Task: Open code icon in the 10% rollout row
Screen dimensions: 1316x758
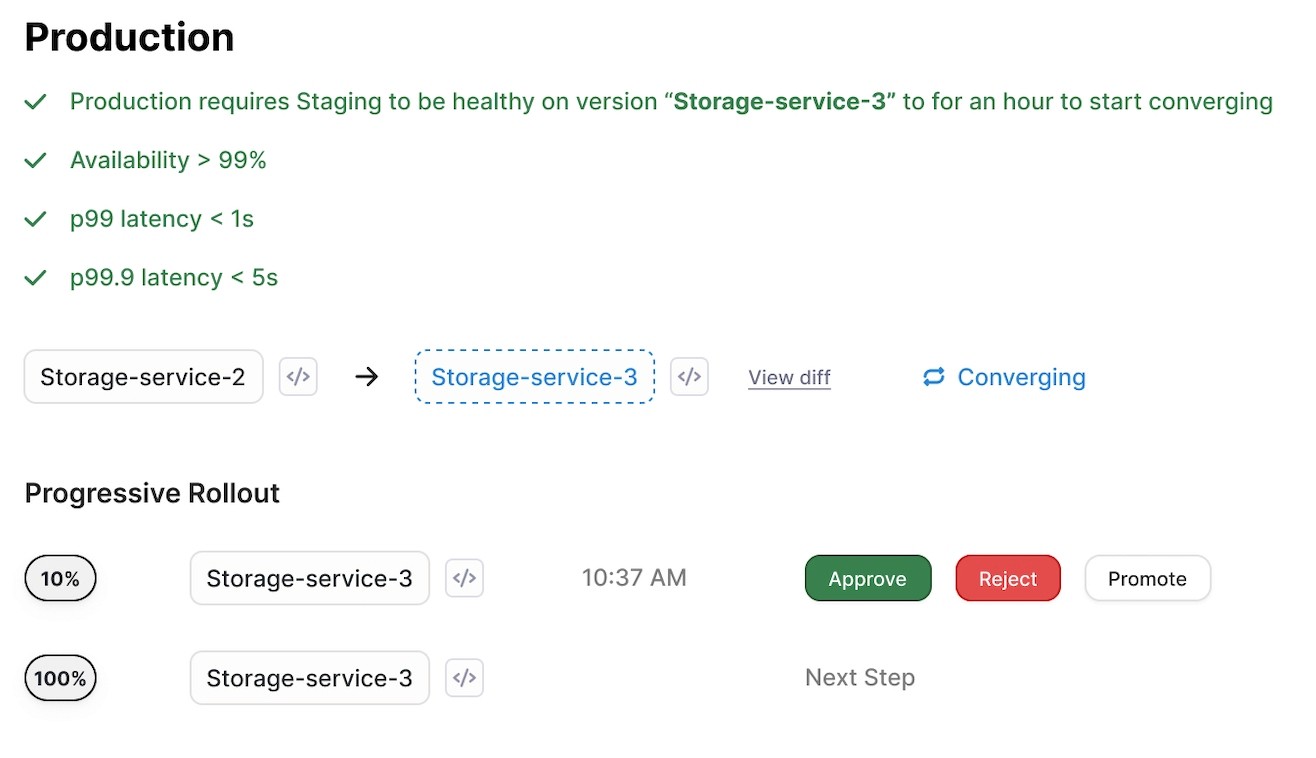Action: 464,578
